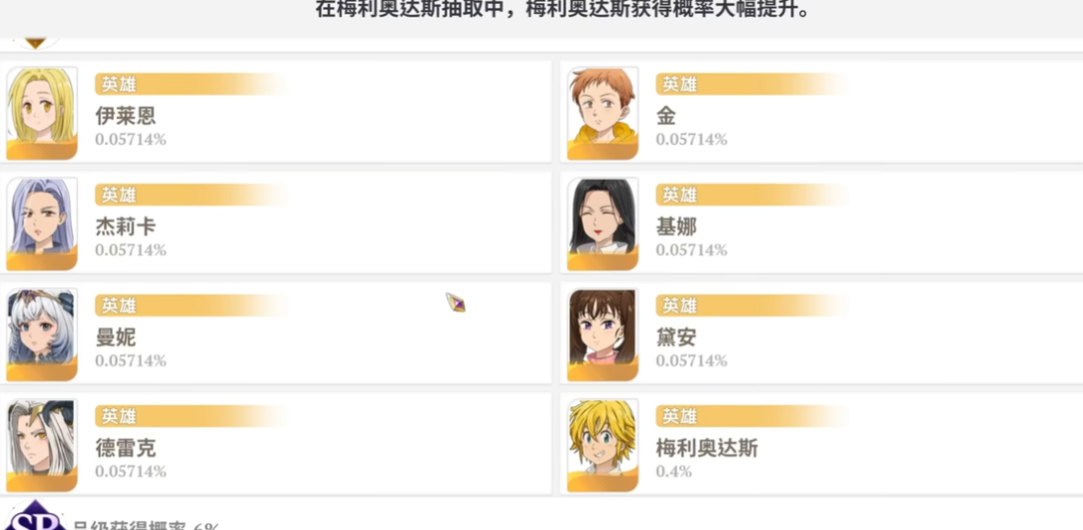Click the SR rank badge
Viewport: 1083px width, 530px height.
[35, 518]
